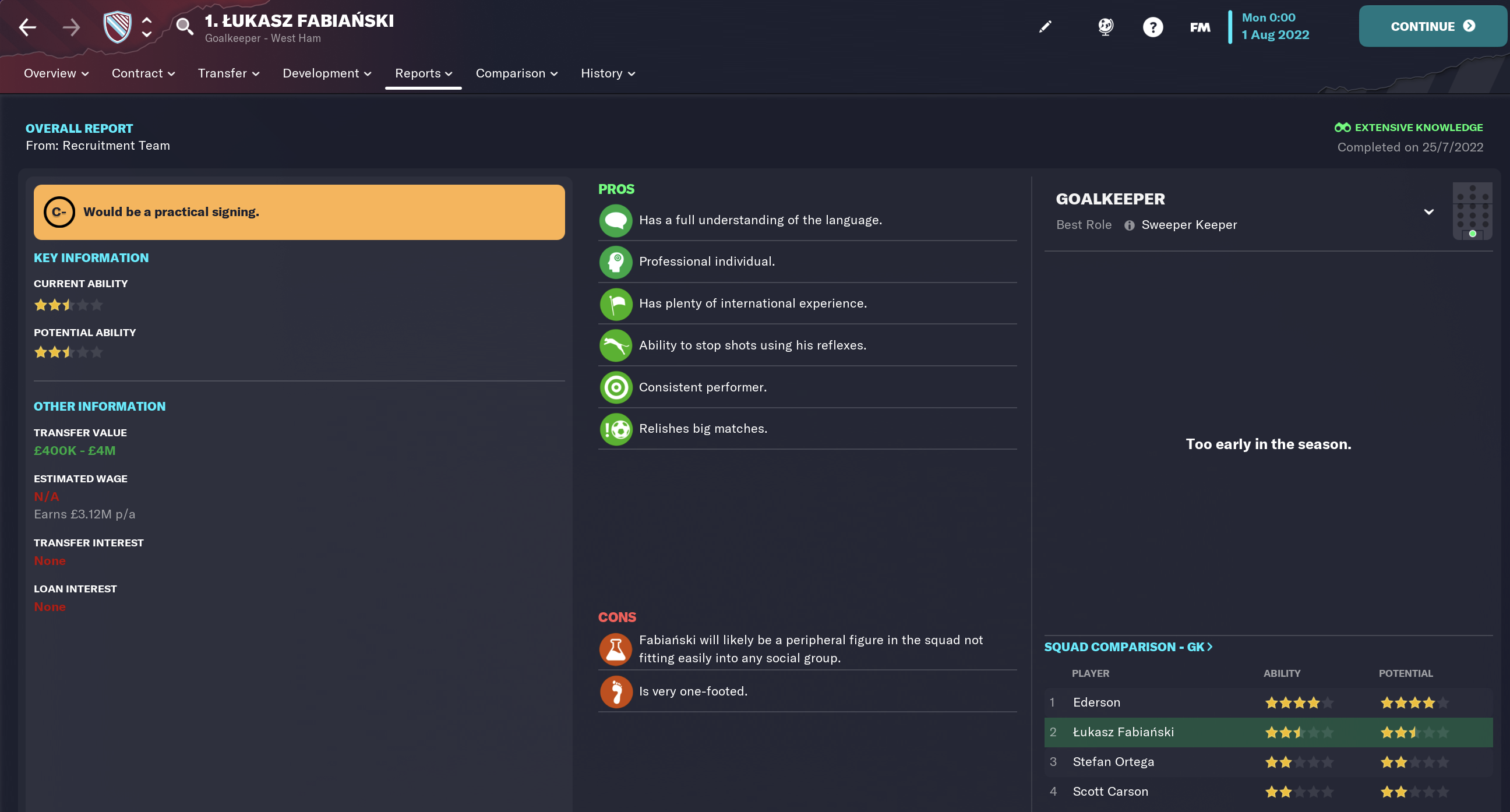Click Ederson's ability star rating
This screenshot has width=1510, height=812.
1299,702
